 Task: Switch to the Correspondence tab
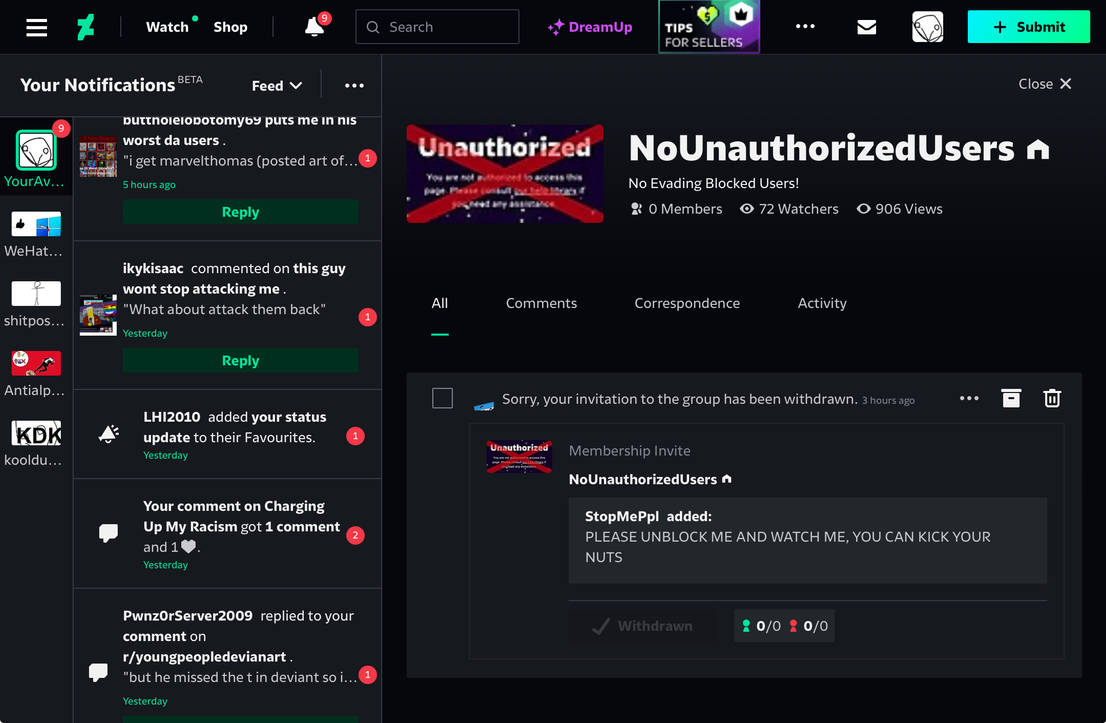click(x=687, y=303)
